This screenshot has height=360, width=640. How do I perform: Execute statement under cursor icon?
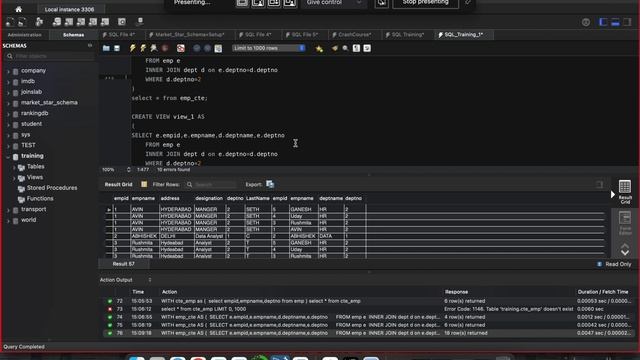click(143, 48)
